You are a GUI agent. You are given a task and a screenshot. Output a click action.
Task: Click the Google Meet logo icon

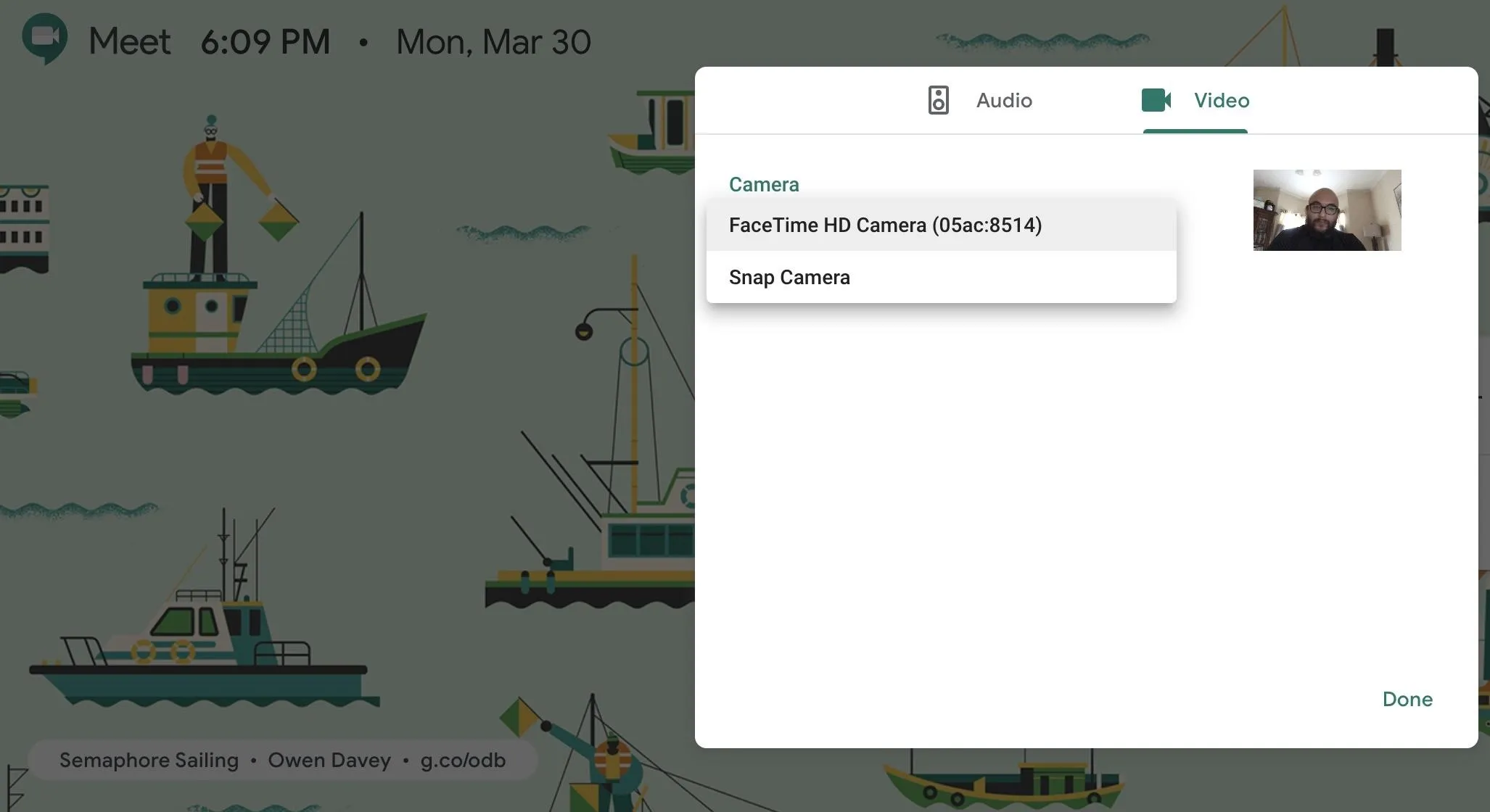(44, 39)
